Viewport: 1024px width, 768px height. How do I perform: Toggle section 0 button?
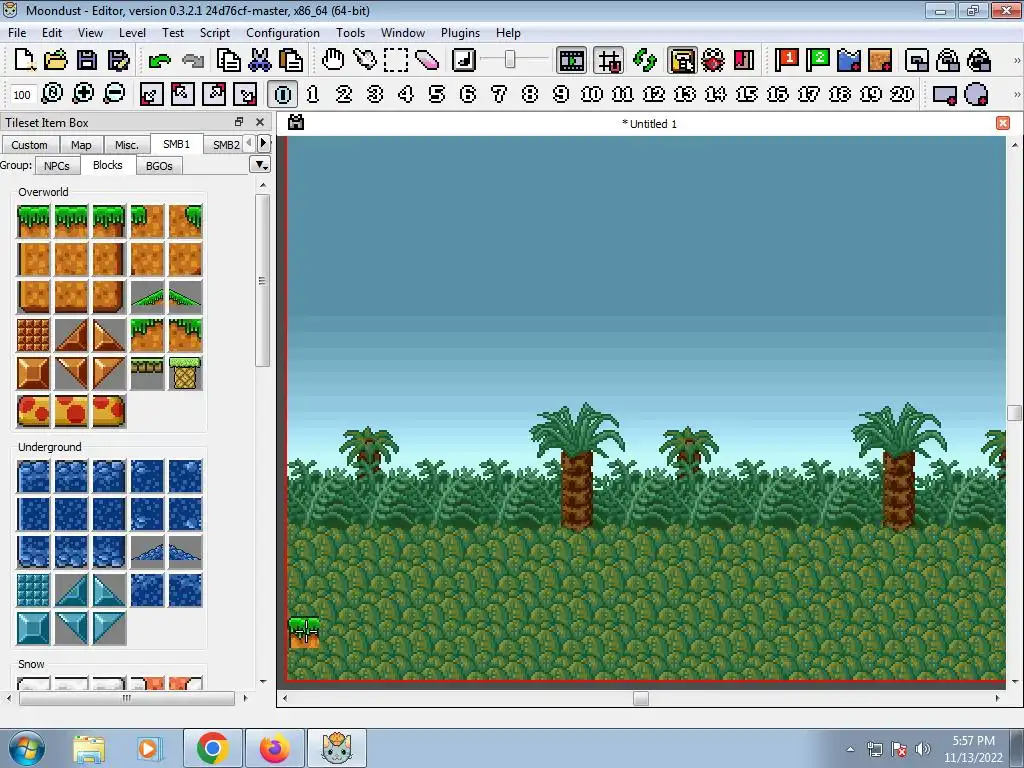click(x=283, y=94)
